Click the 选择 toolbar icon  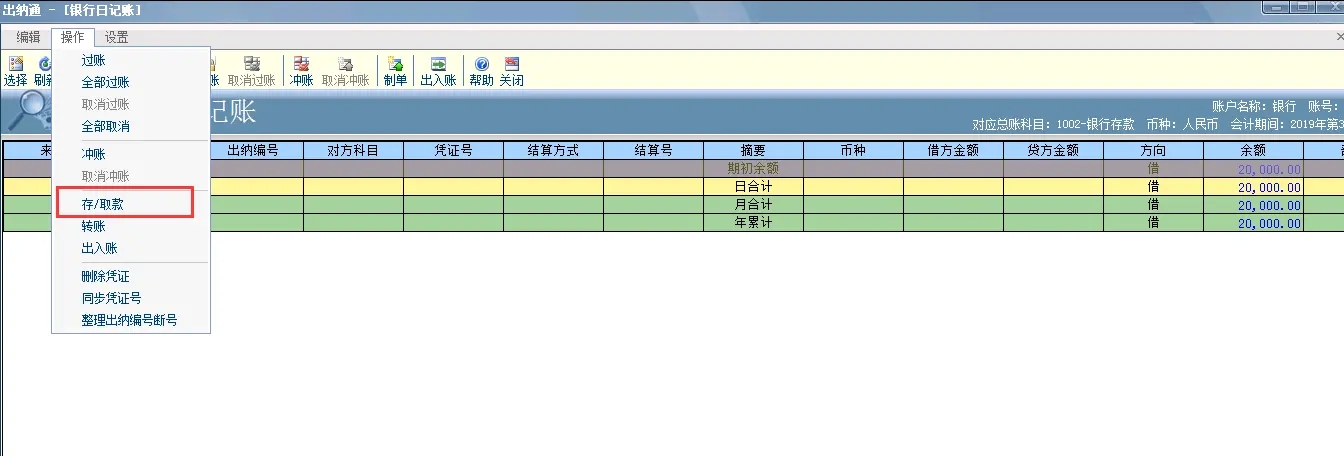coord(15,71)
